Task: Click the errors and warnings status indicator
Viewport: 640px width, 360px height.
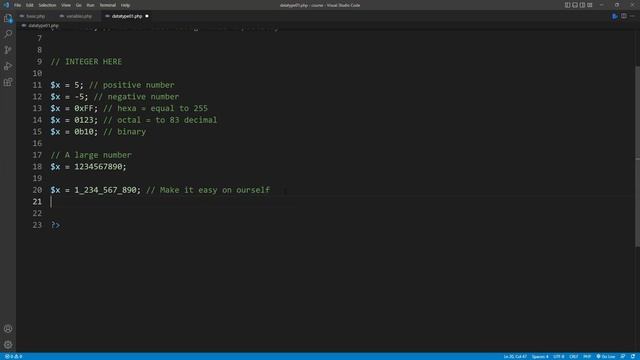Action: [x=13, y=356]
